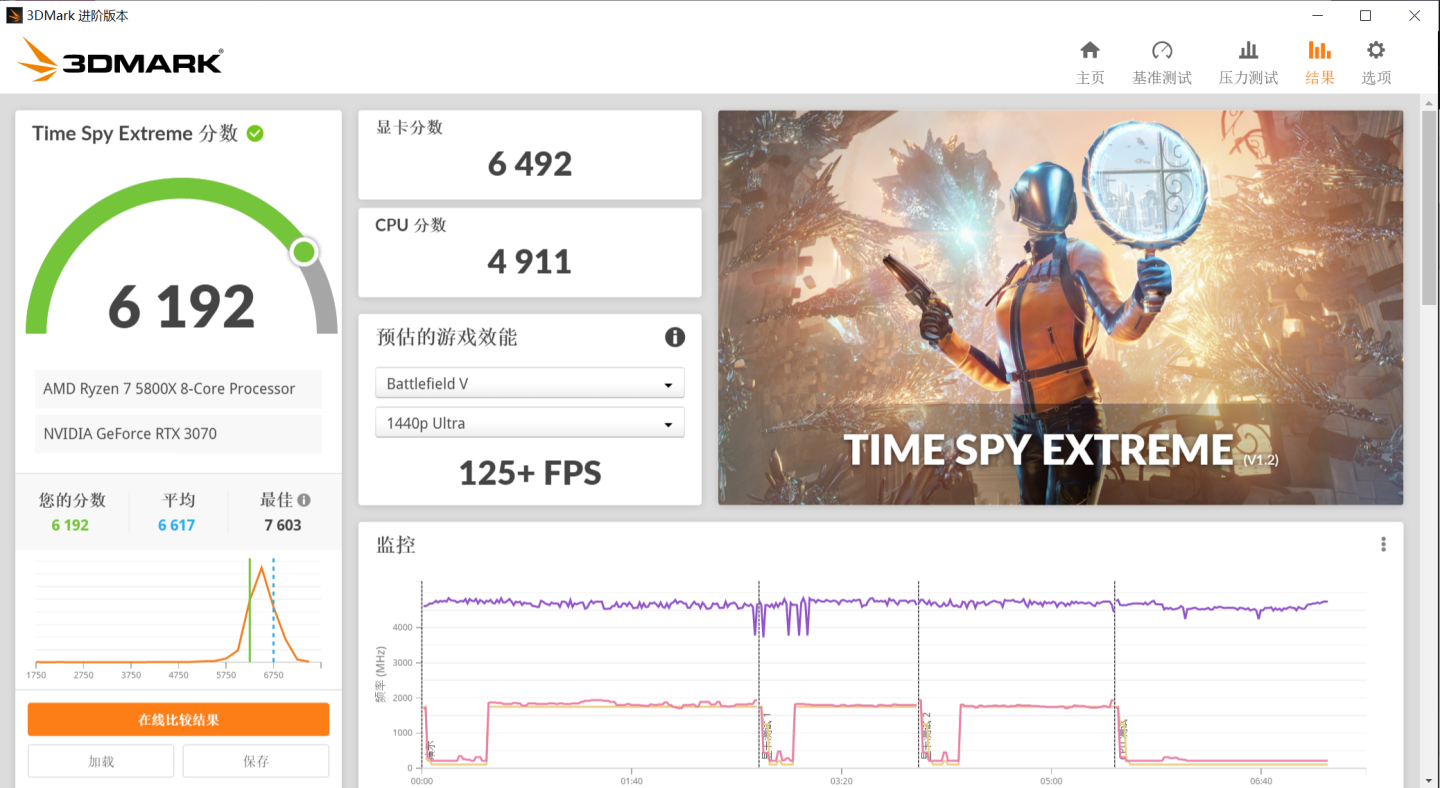Open the Home (主页) tab
Image resolution: width=1440 pixels, height=788 pixels.
[1090, 62]
